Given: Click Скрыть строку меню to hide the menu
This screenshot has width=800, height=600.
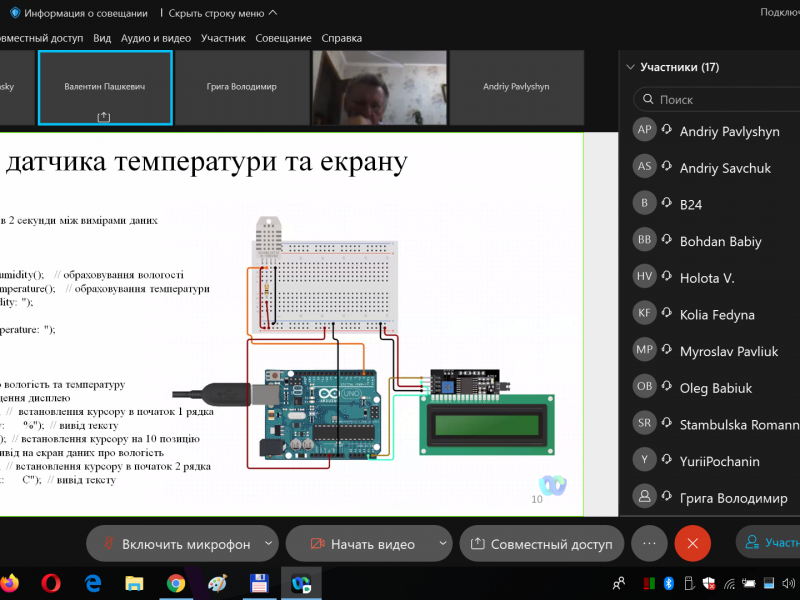Looking at the screenshot, I should 223,13.
